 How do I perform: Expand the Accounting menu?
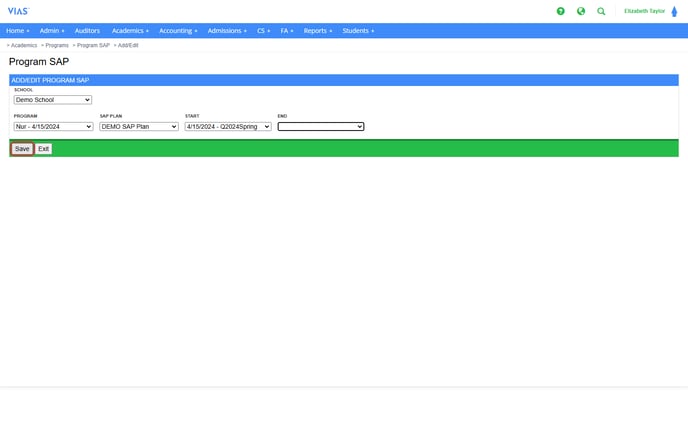click(178, 31)
